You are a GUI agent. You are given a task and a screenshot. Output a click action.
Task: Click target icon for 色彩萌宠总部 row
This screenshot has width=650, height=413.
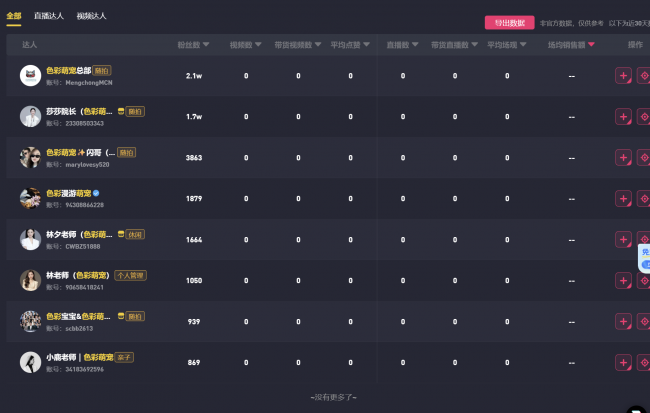pyautogui.click(x=644, y=75)
